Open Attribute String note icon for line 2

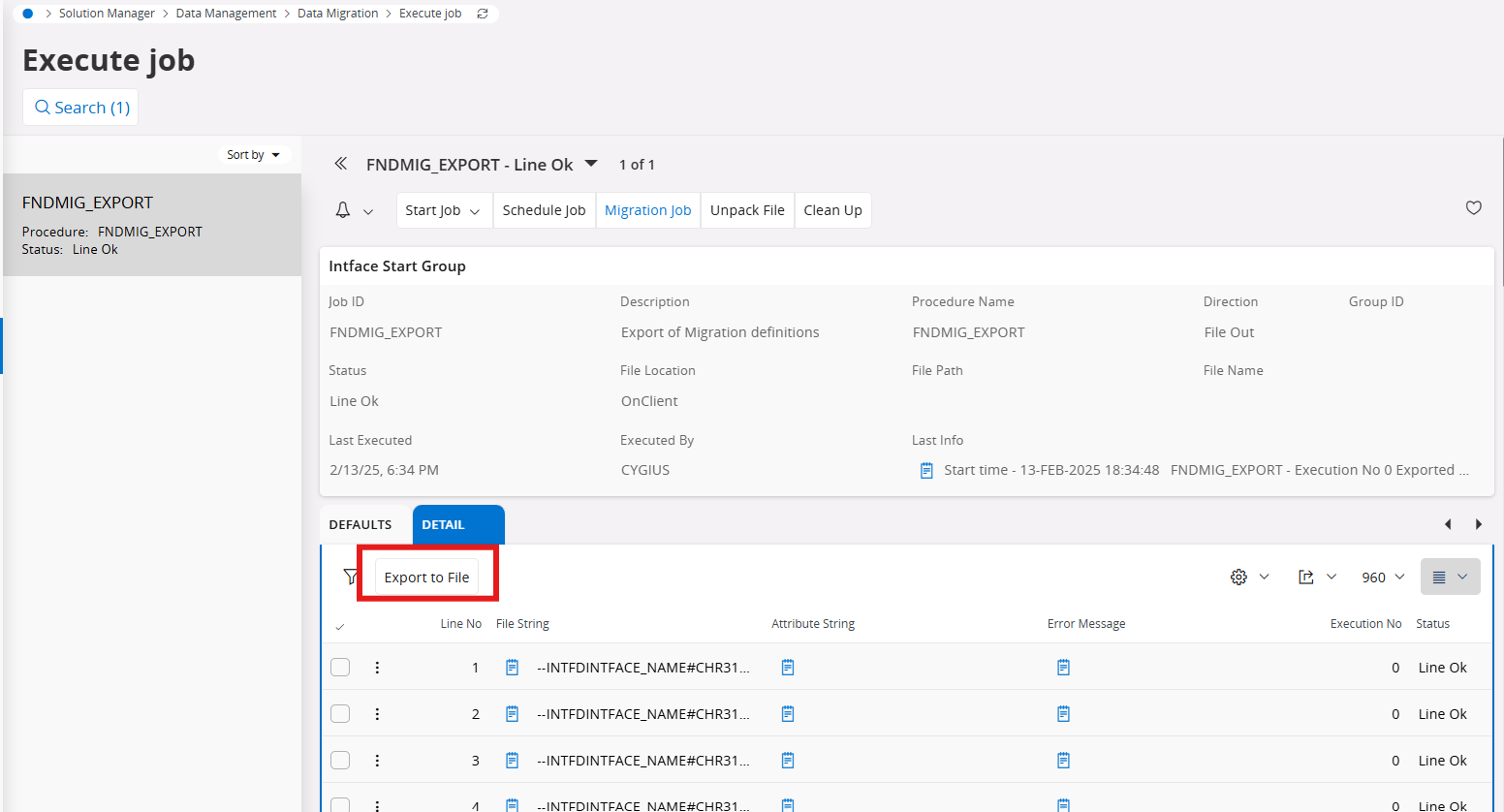click(x=788, y=713)
